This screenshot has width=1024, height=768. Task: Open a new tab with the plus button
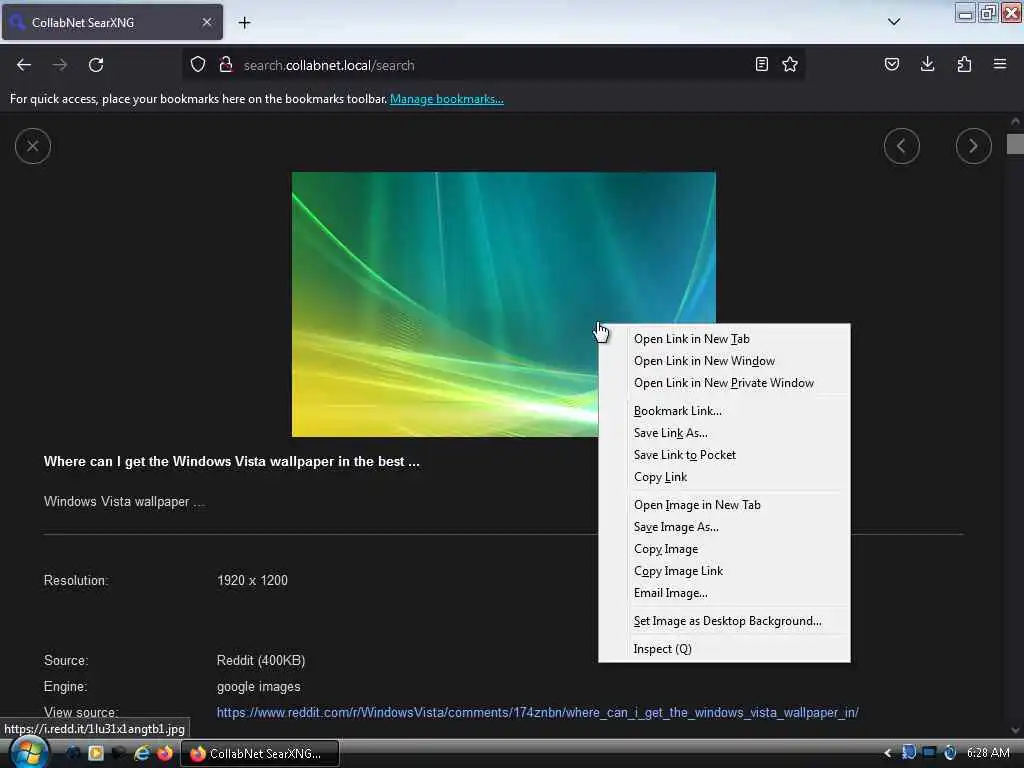click(244, 23)
